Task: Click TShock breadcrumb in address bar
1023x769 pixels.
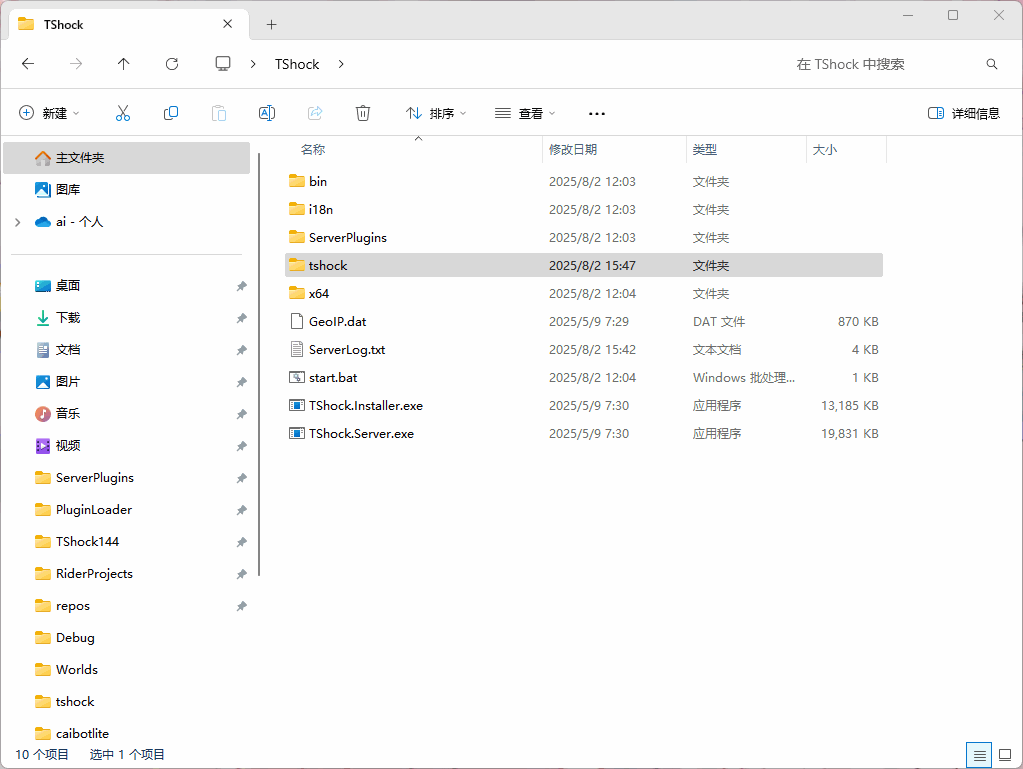Action: [x=297, y=64]
